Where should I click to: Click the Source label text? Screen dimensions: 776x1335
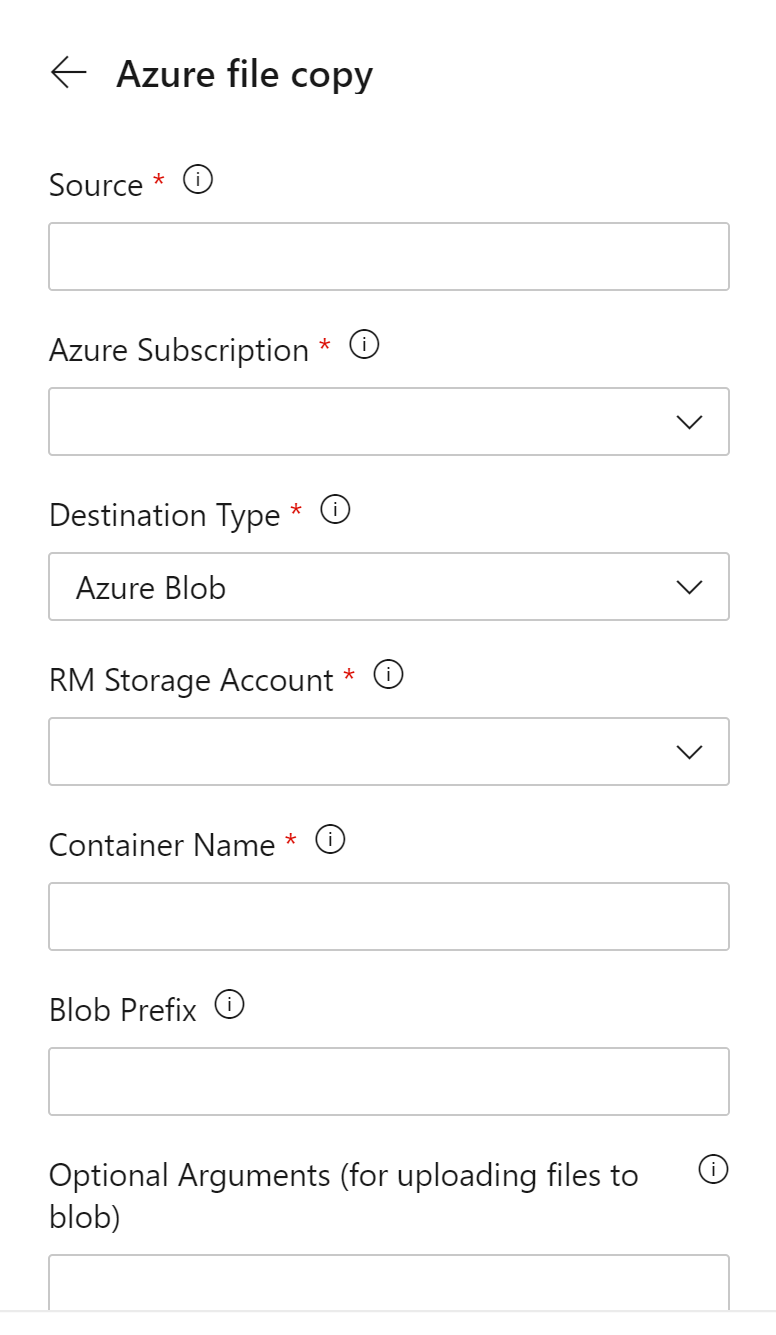pos(96,185)
